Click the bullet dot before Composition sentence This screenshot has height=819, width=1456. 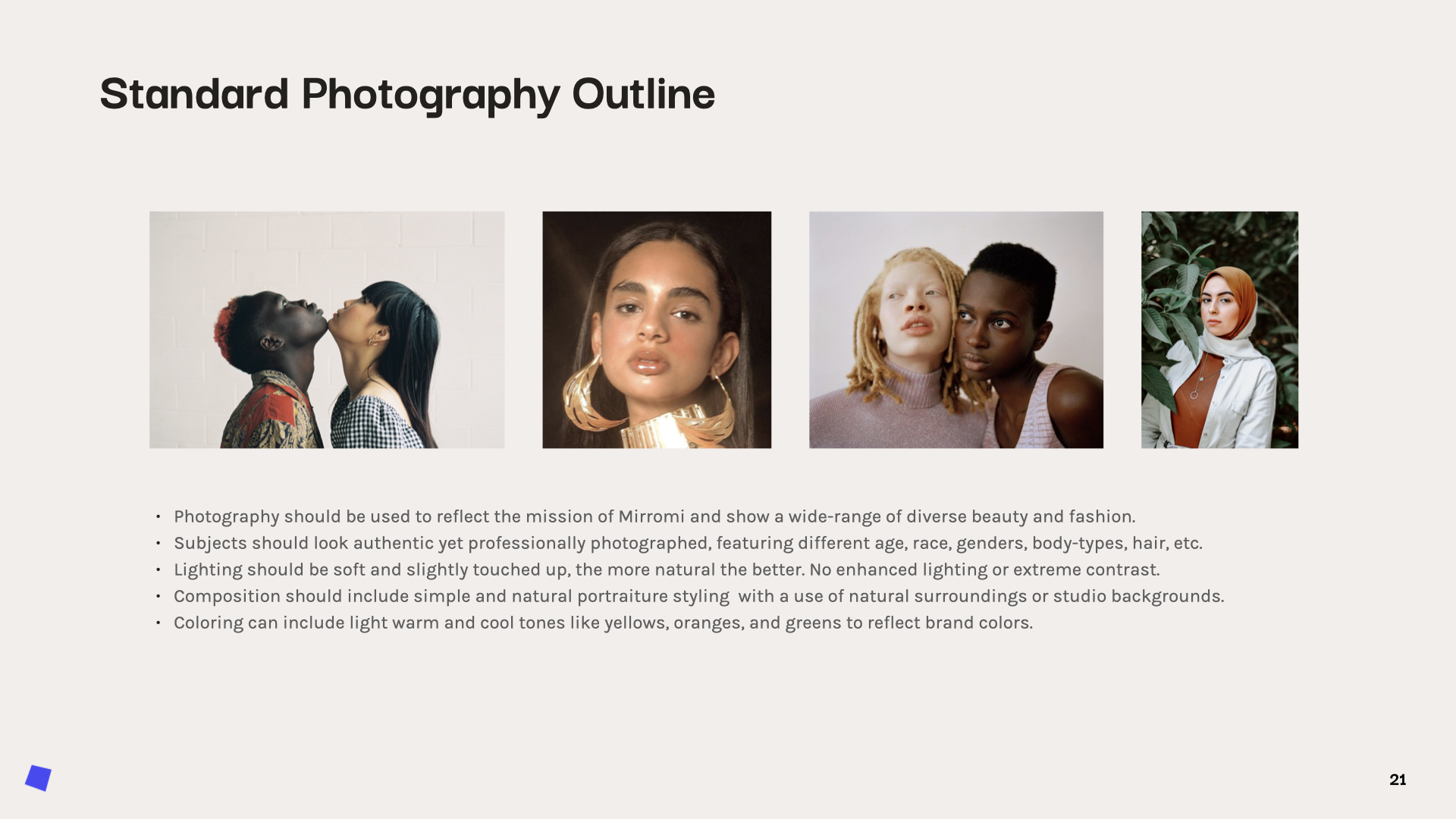[x=158, y=597]
